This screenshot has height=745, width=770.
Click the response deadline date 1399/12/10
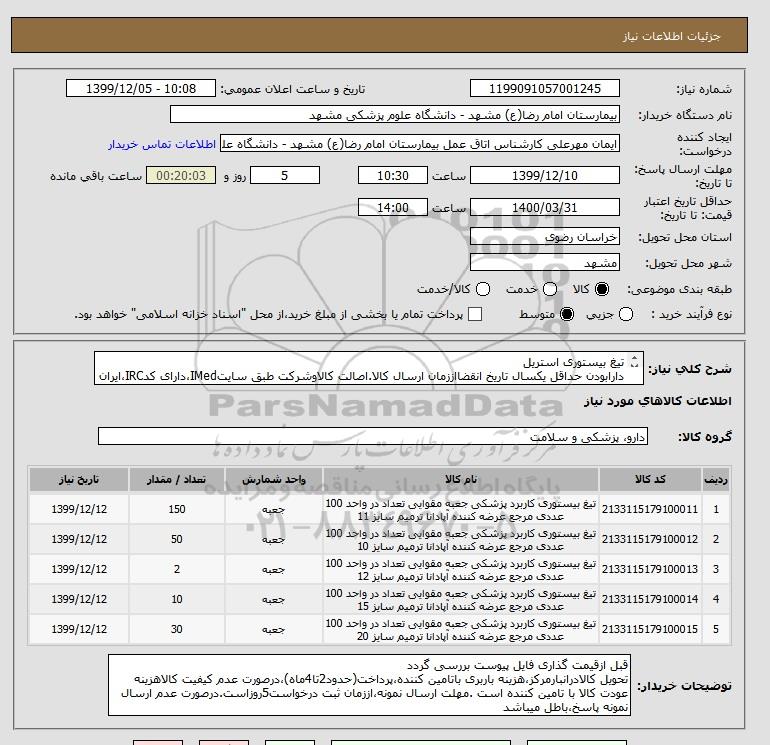tap(545, 175)
